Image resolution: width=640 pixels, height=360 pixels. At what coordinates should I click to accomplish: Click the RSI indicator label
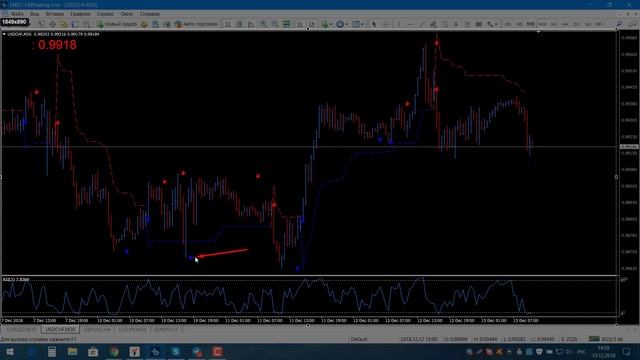coord(16,280)
